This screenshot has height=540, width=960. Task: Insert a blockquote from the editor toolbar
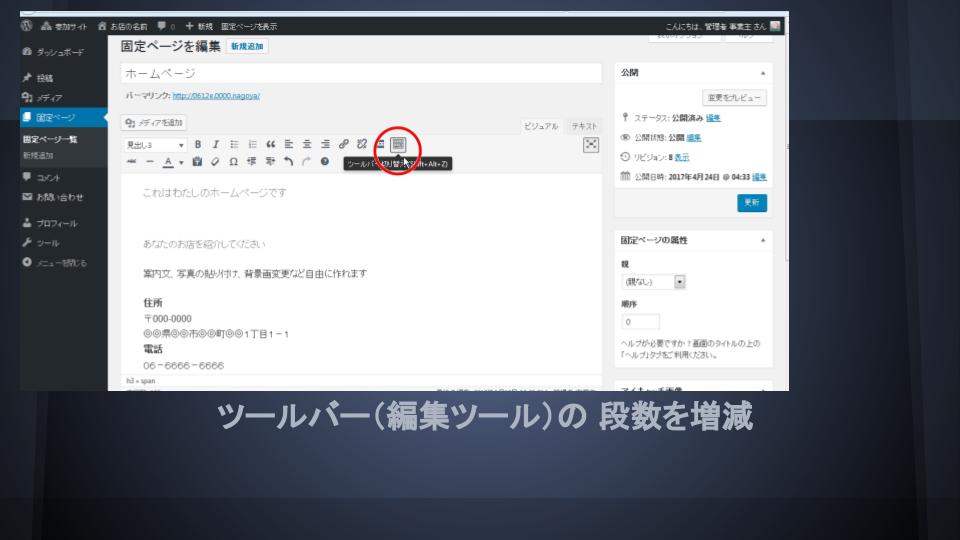coord(270,144)
